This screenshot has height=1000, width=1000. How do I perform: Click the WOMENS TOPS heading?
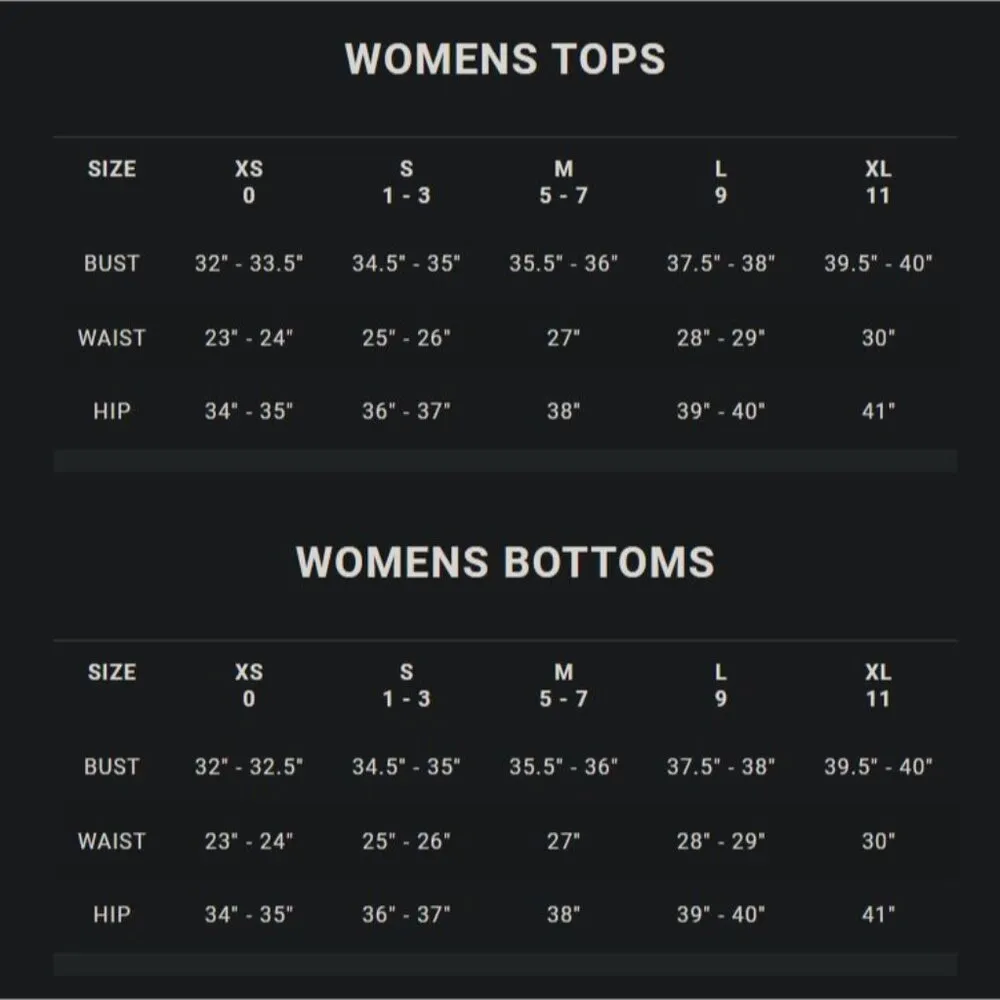tap(505, 59)
